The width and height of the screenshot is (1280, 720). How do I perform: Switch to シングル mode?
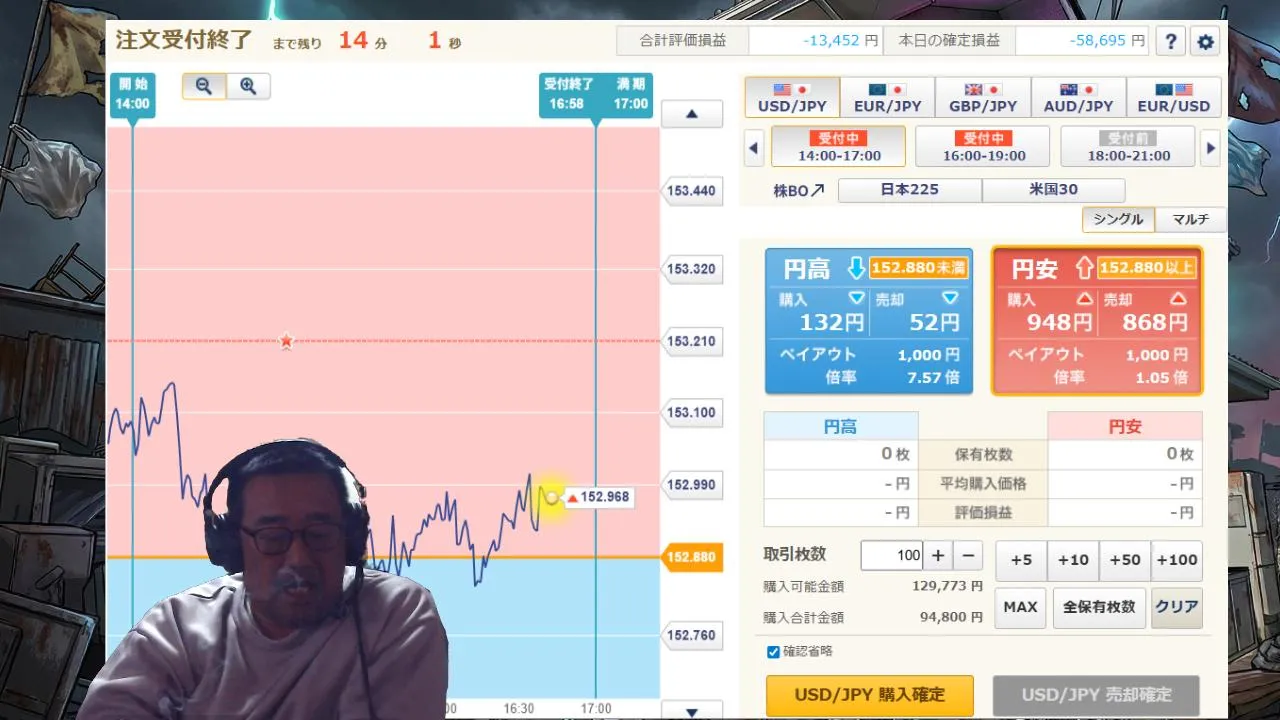(x=1118, y=219)
